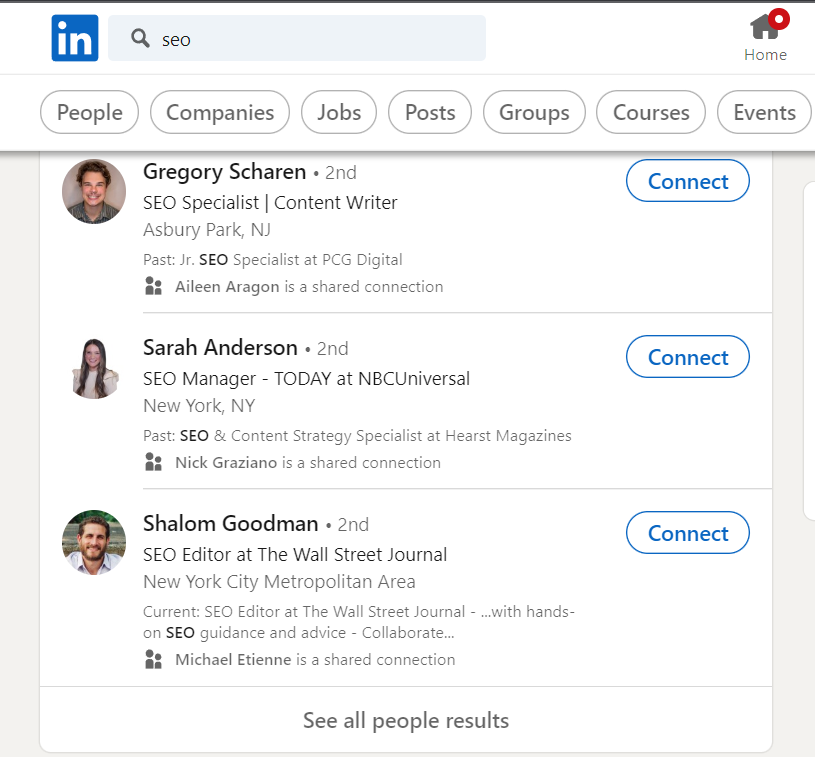Focus the search field containing seo
The height and width of the screenshot is (757, 815).
pyautogui.click(x=297, y=38)
